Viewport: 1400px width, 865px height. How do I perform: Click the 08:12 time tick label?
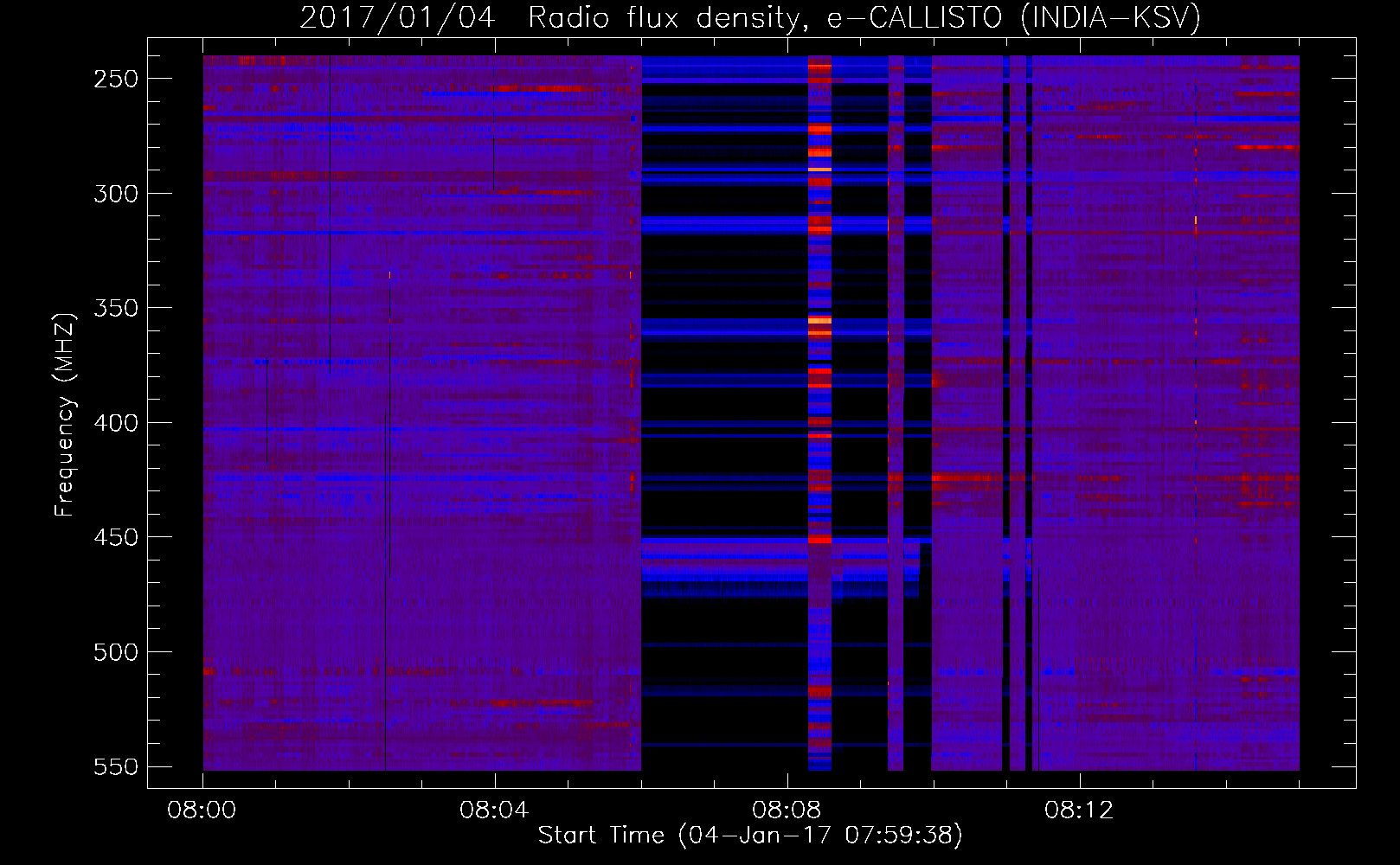pos(1079,810)
